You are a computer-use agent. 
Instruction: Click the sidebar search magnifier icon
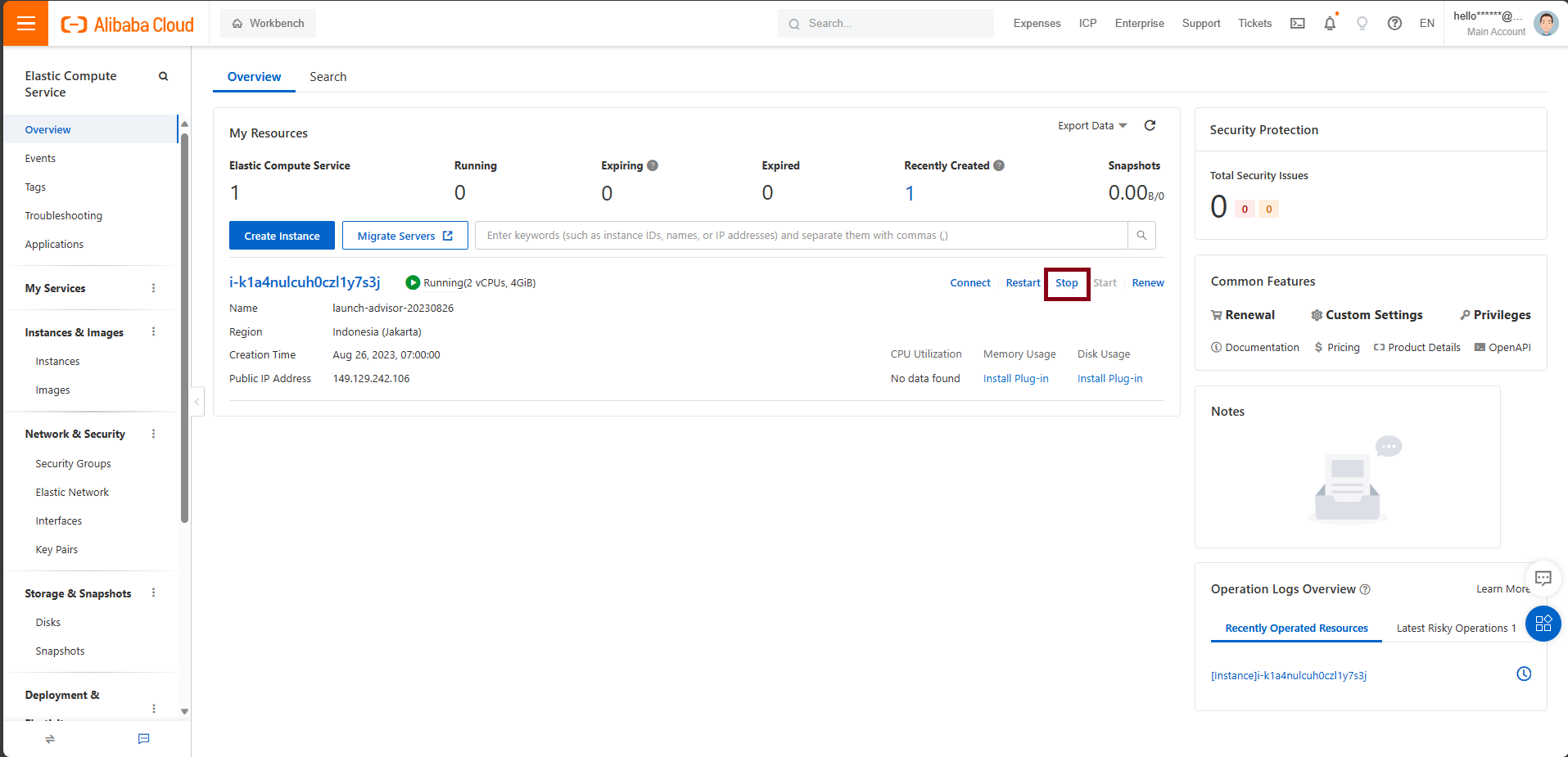163,76
